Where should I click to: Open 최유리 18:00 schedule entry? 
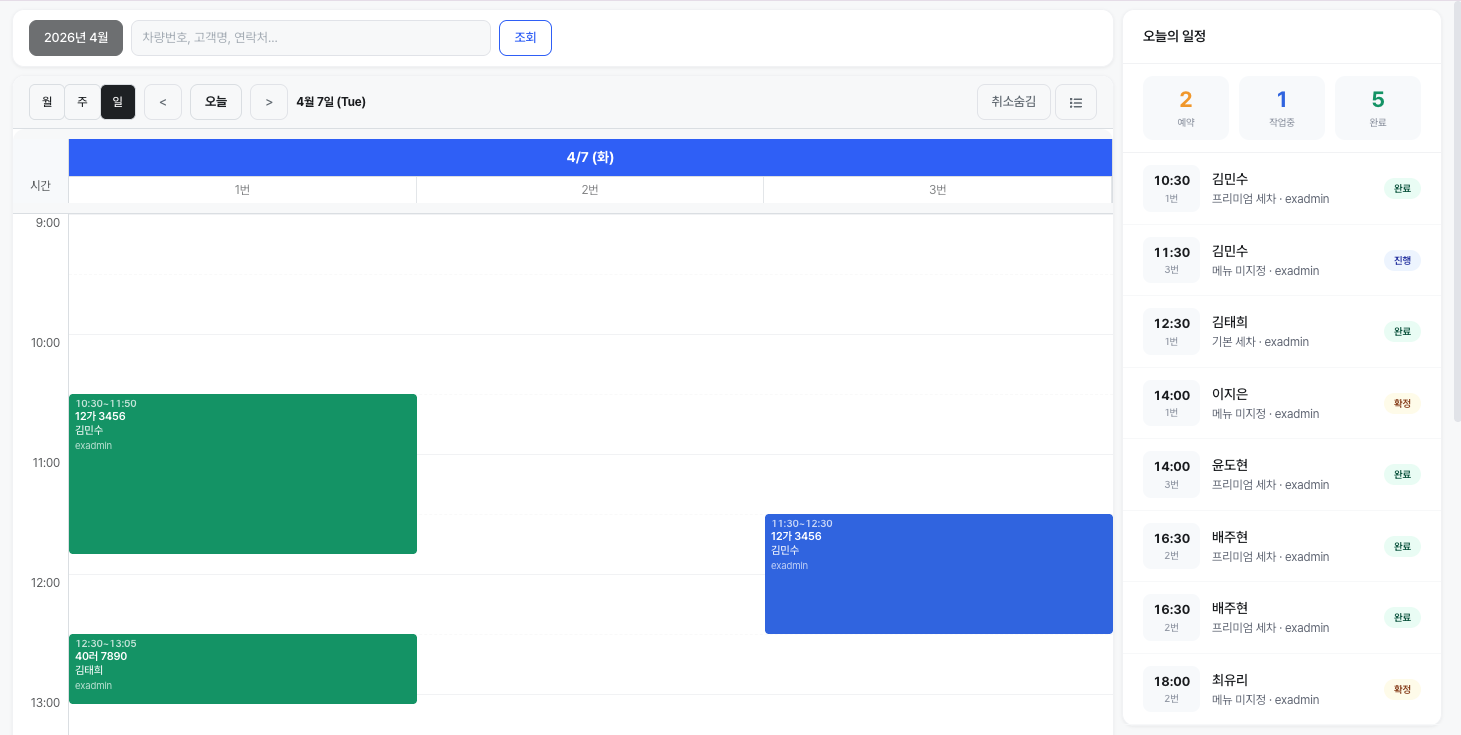coord(1281,689)
